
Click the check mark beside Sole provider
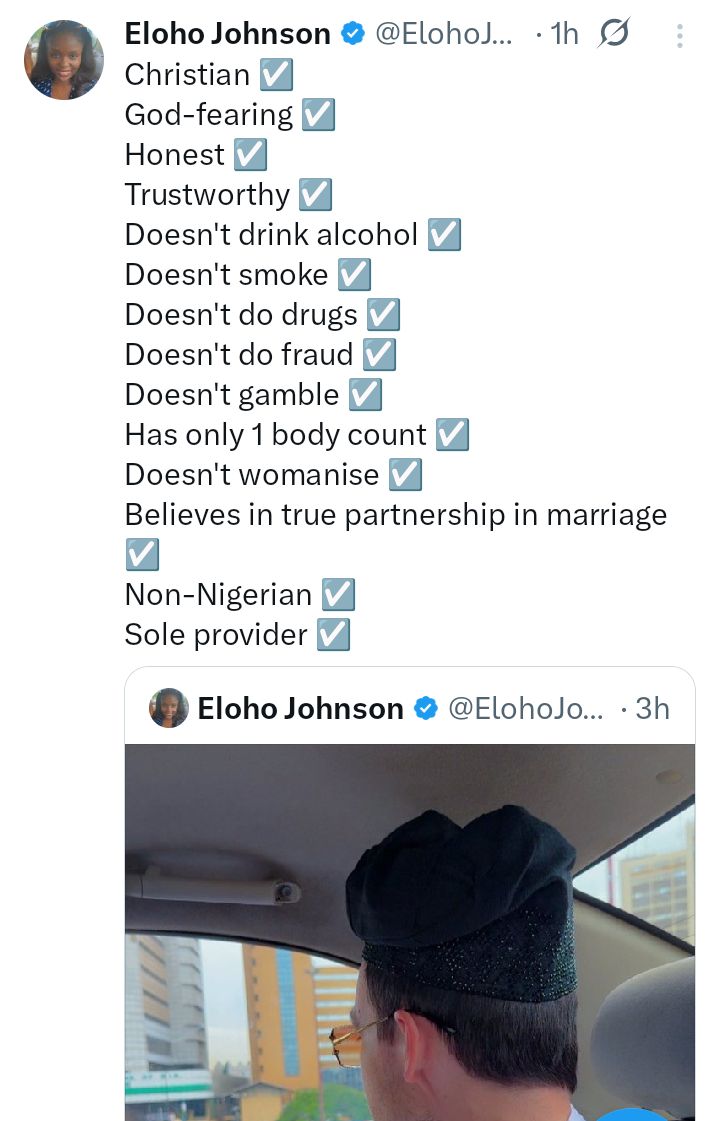click(333, 635)
